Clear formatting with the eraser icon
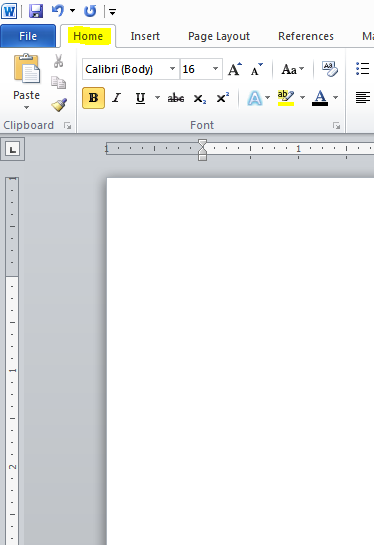The width and height of the screenshot is (374, 545). (x=330, y=69)
